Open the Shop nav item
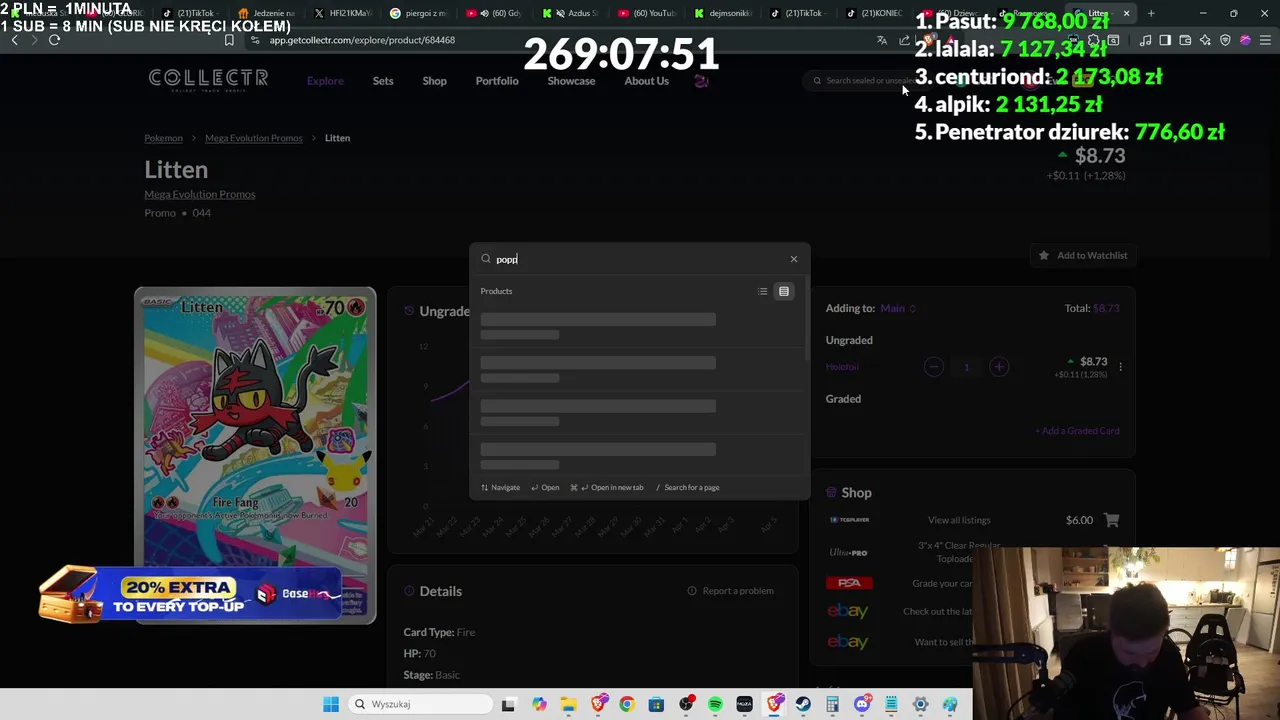 (x=434, y=81)
